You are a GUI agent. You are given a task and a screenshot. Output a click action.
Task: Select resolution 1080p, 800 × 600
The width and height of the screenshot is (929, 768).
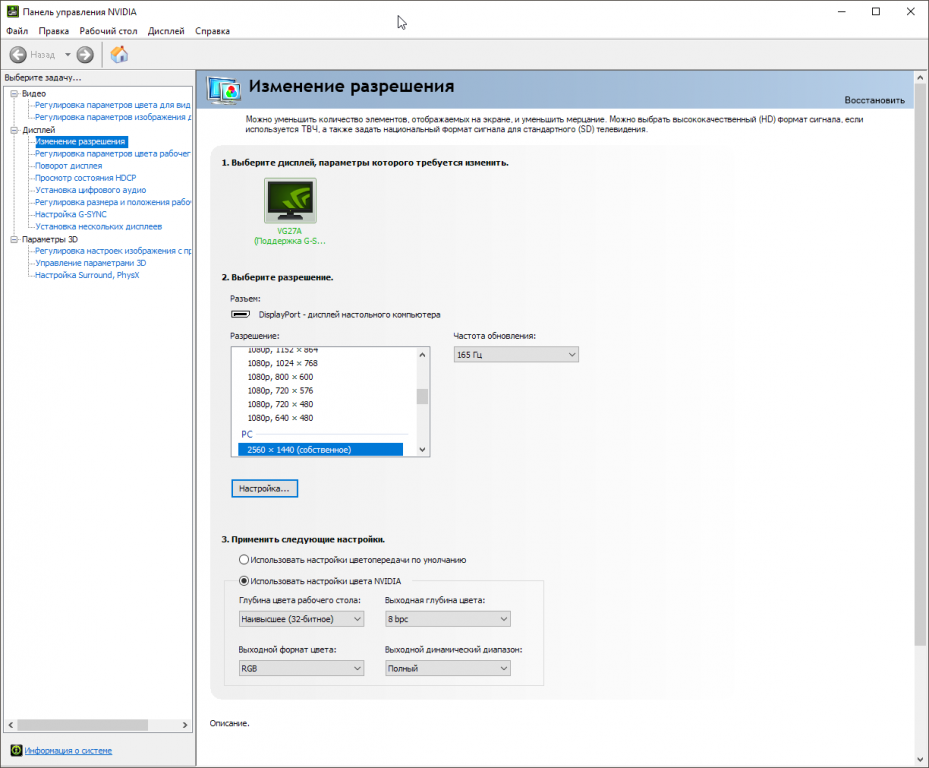[280, 377]
